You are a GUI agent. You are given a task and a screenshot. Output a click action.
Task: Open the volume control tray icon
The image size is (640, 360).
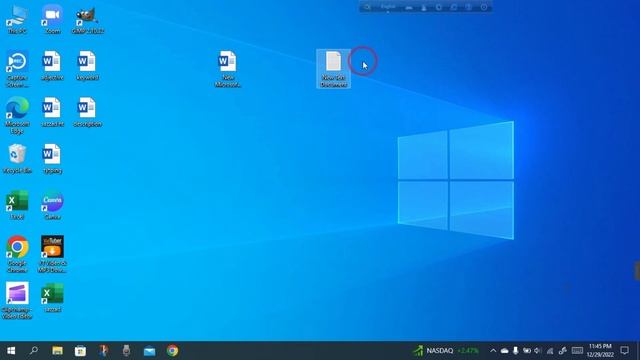click(x=538, y=351)
